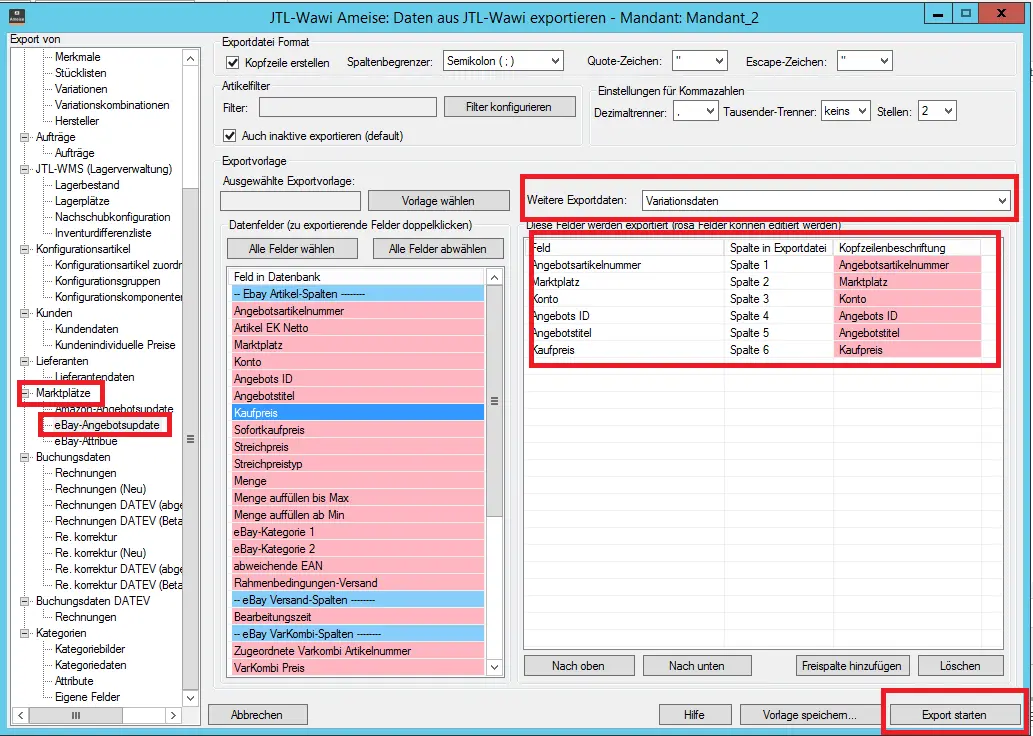The width and height of the screenshot is (1033, 736).
Task: Select Menge auffüllen bis Max field
Action: click(358, 497)
